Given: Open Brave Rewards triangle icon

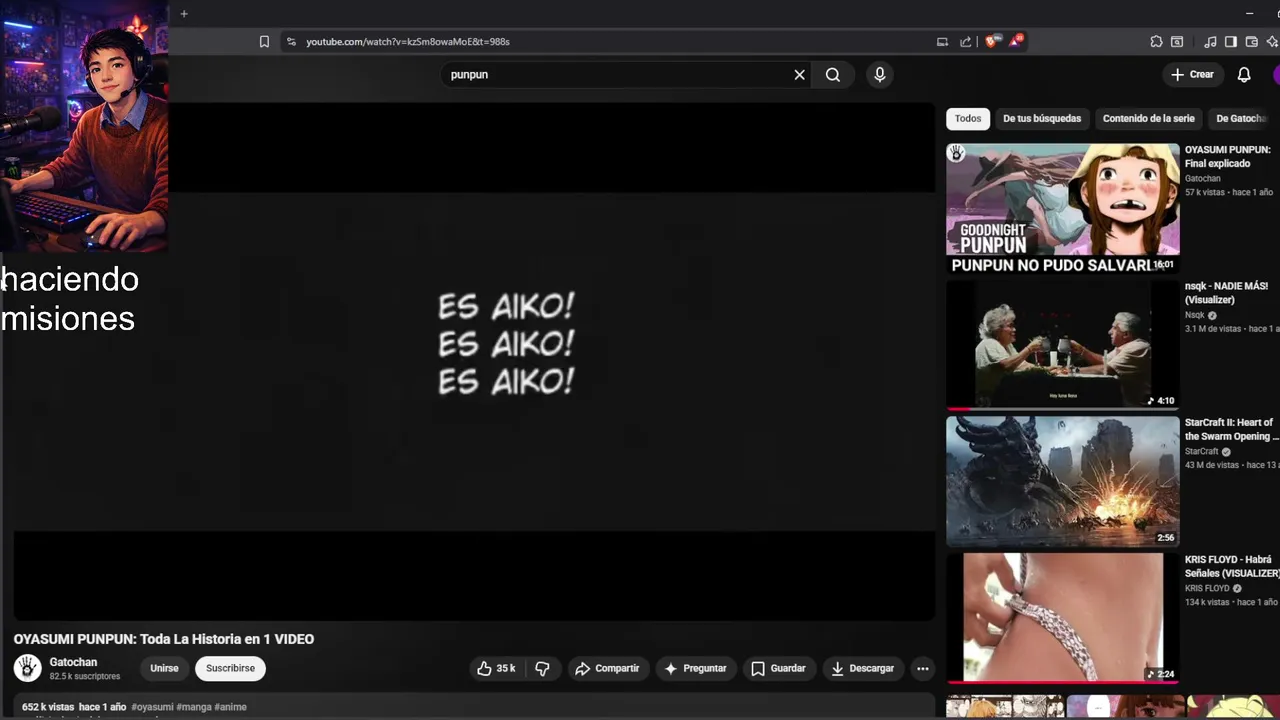Looking at the screenshot, I should pyautogui.click(x=1016, y=41).
